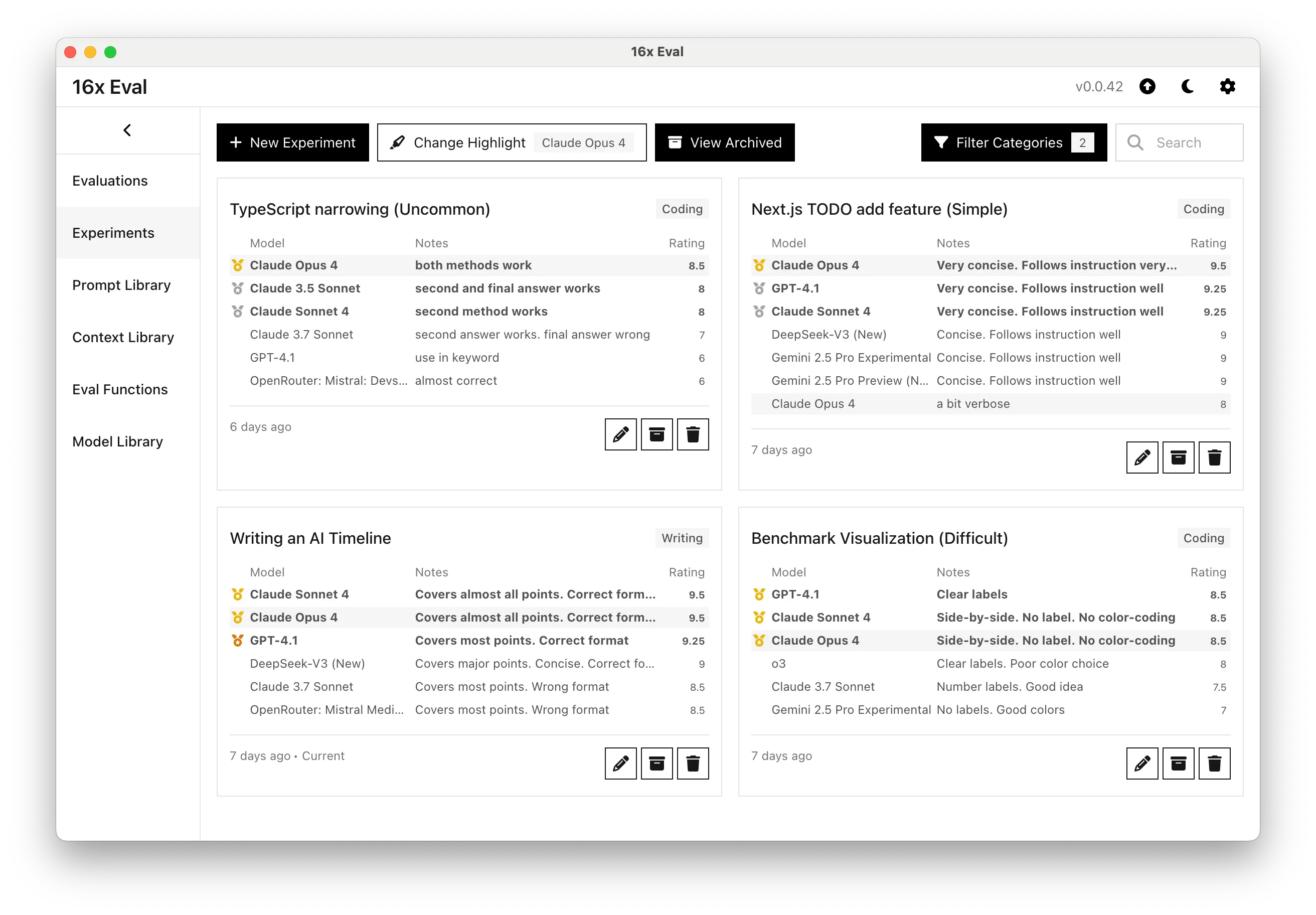Viewport: 1316px width, 915px height.
Task: Delete the Benchmark Visualization experiment
Action: tap(1214, 764)
